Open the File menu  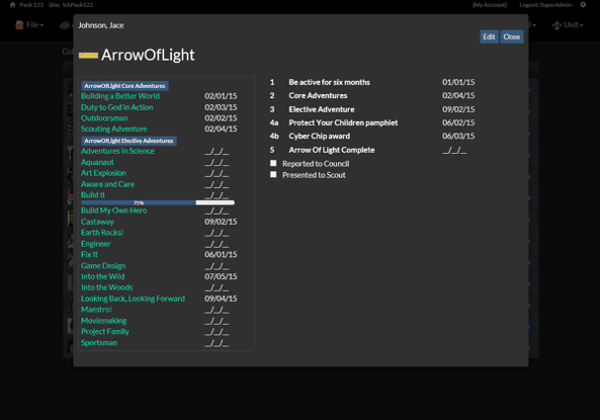(30, 25)
